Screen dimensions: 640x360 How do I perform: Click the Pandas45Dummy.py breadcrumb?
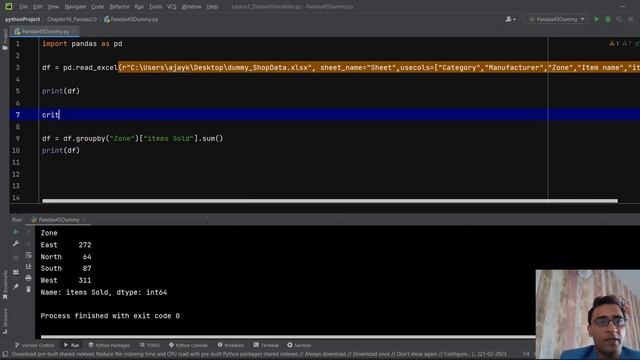point(131,19)
